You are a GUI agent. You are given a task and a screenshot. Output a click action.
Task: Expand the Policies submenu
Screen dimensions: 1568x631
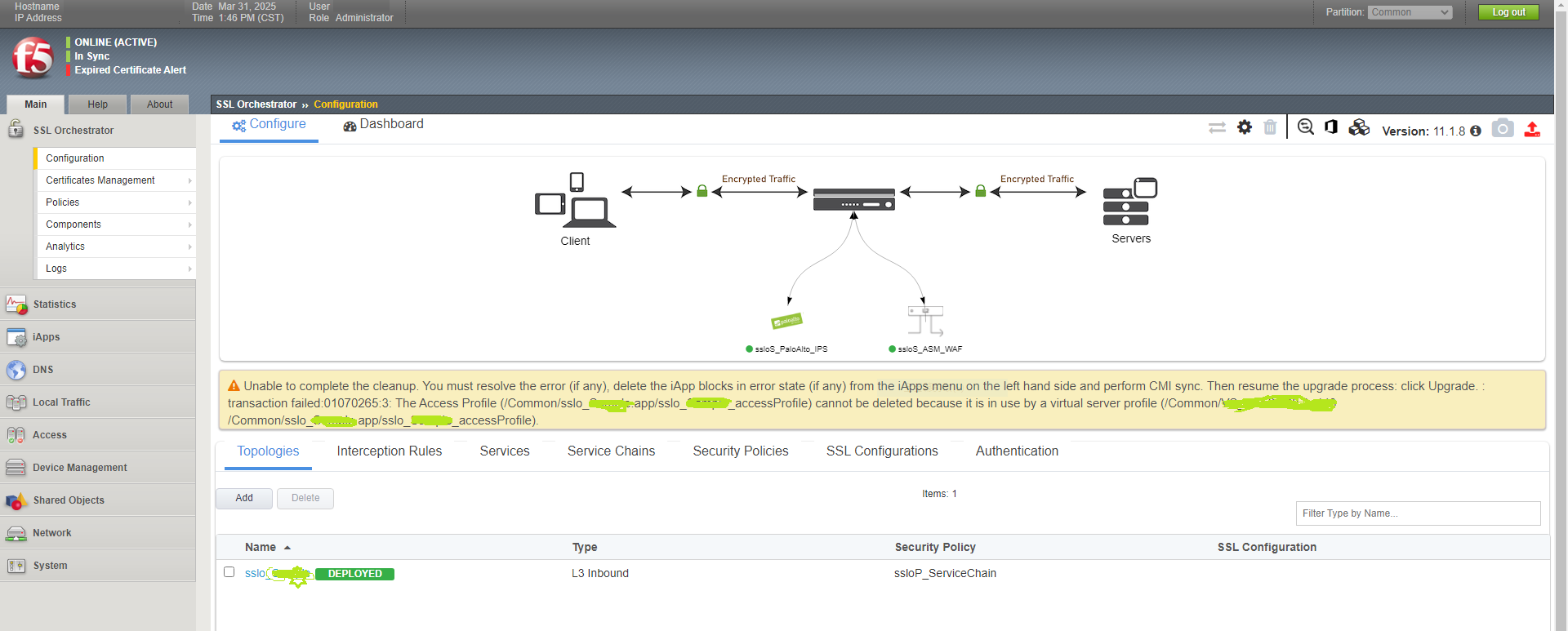coord(115,202)
